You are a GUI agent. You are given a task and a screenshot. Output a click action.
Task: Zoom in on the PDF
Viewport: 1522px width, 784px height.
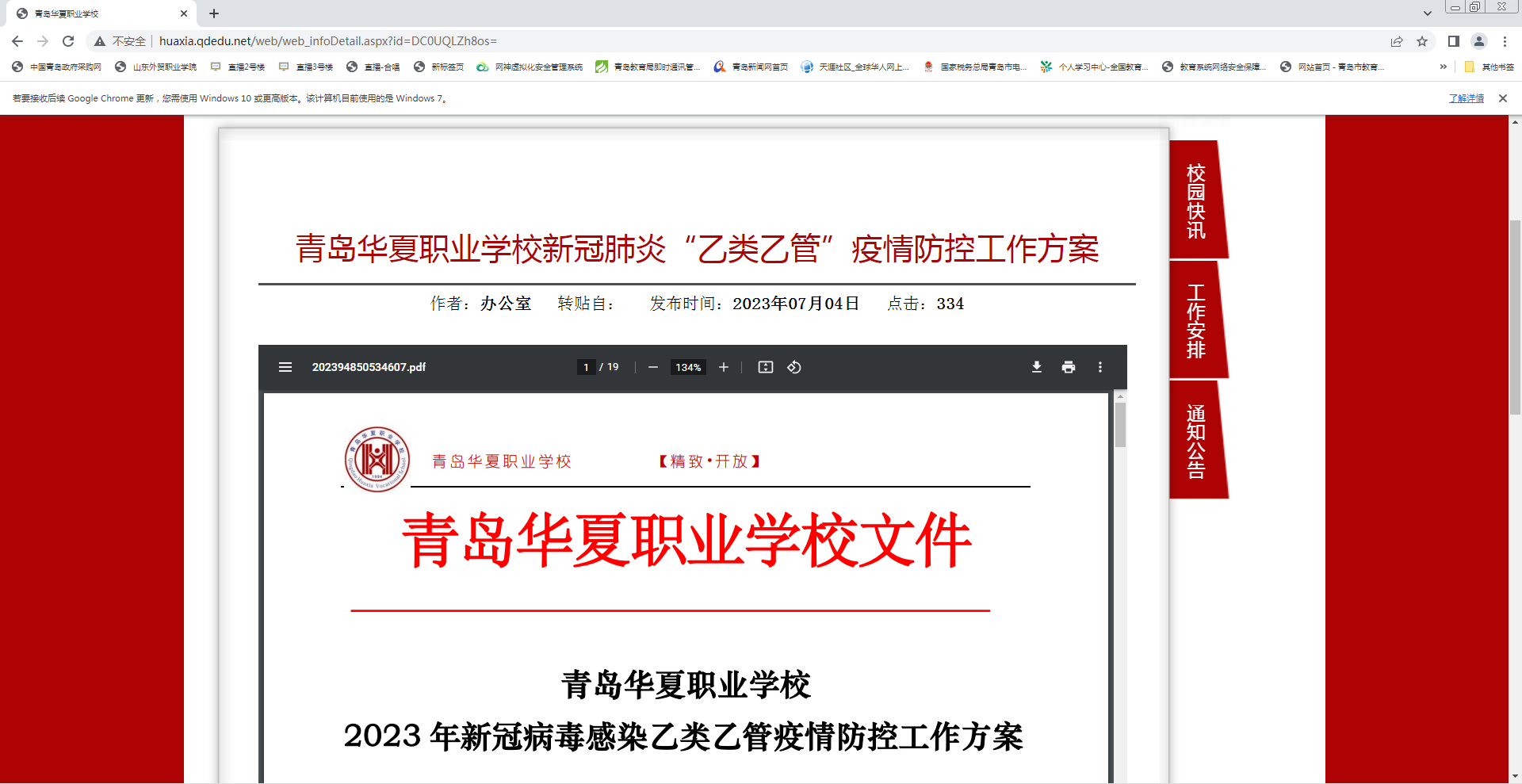click(723, 367)
